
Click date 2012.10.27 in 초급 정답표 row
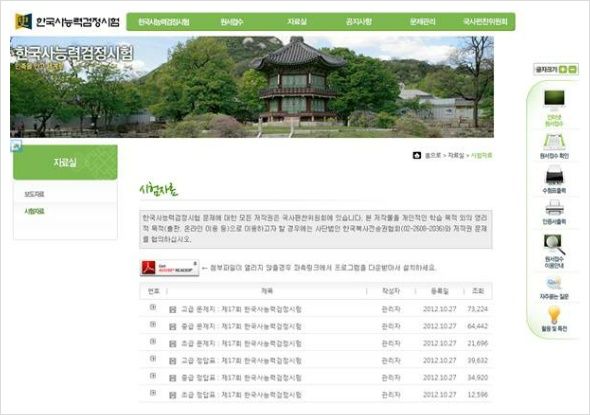tap(439, 395)
